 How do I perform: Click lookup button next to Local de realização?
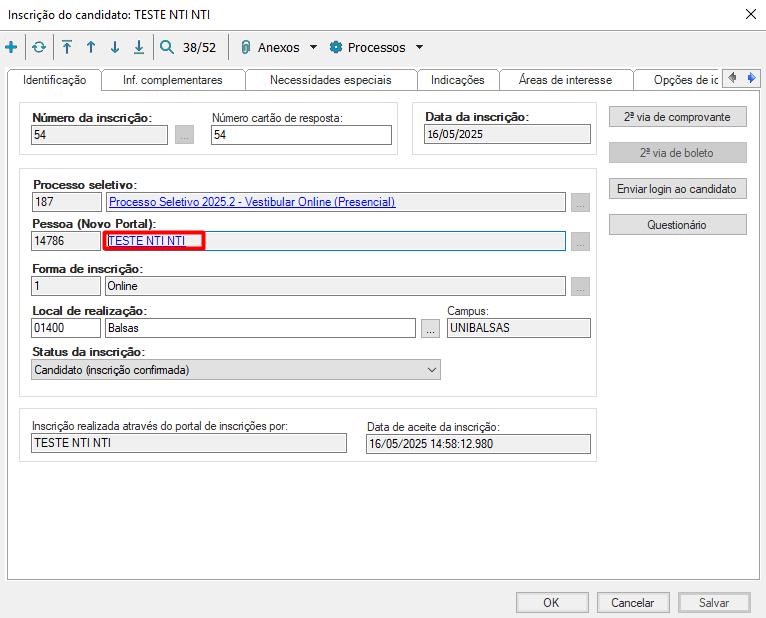430,329
